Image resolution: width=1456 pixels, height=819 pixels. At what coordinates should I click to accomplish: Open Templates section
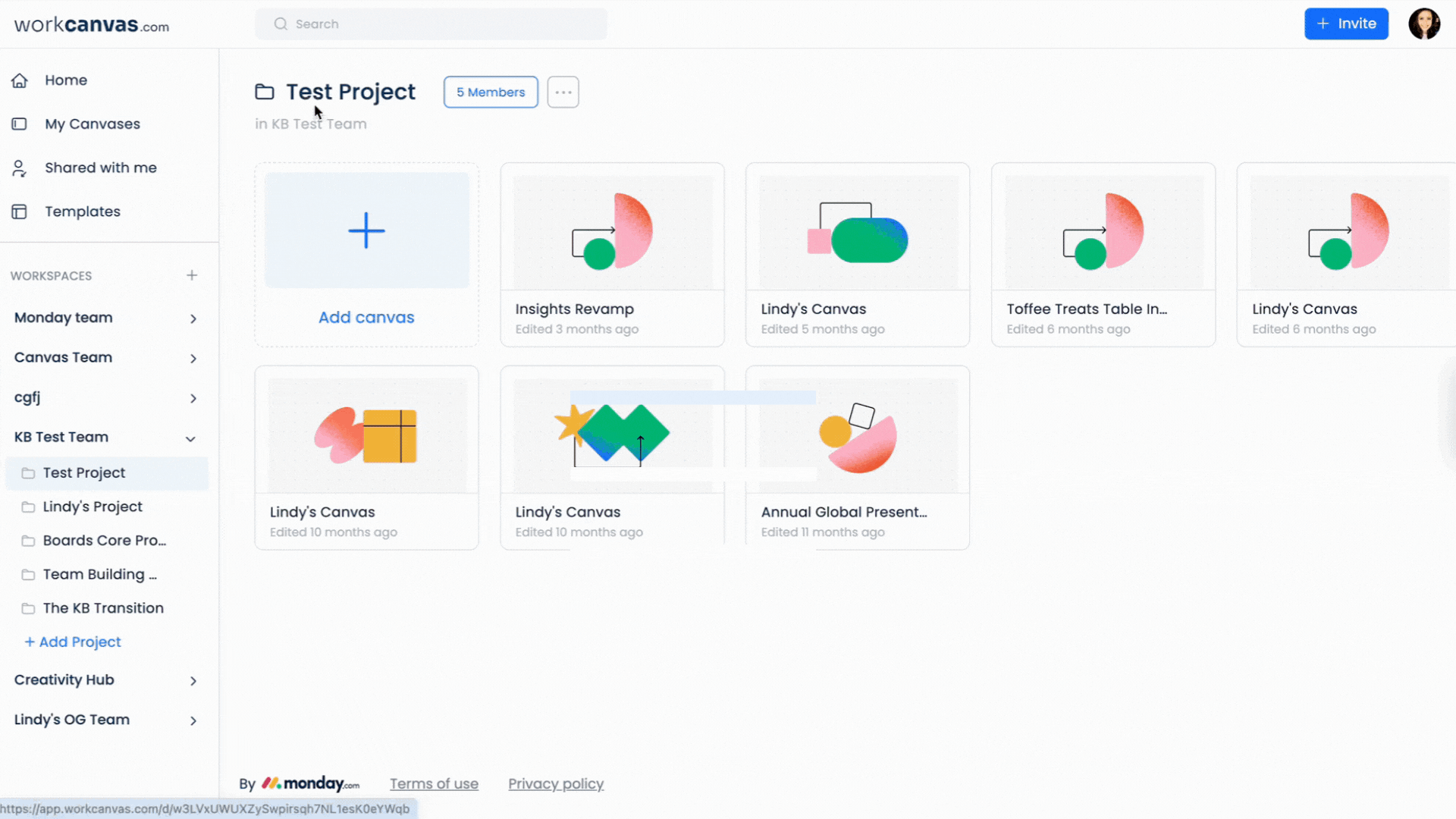pyautogui.click(x=83, y=212)
